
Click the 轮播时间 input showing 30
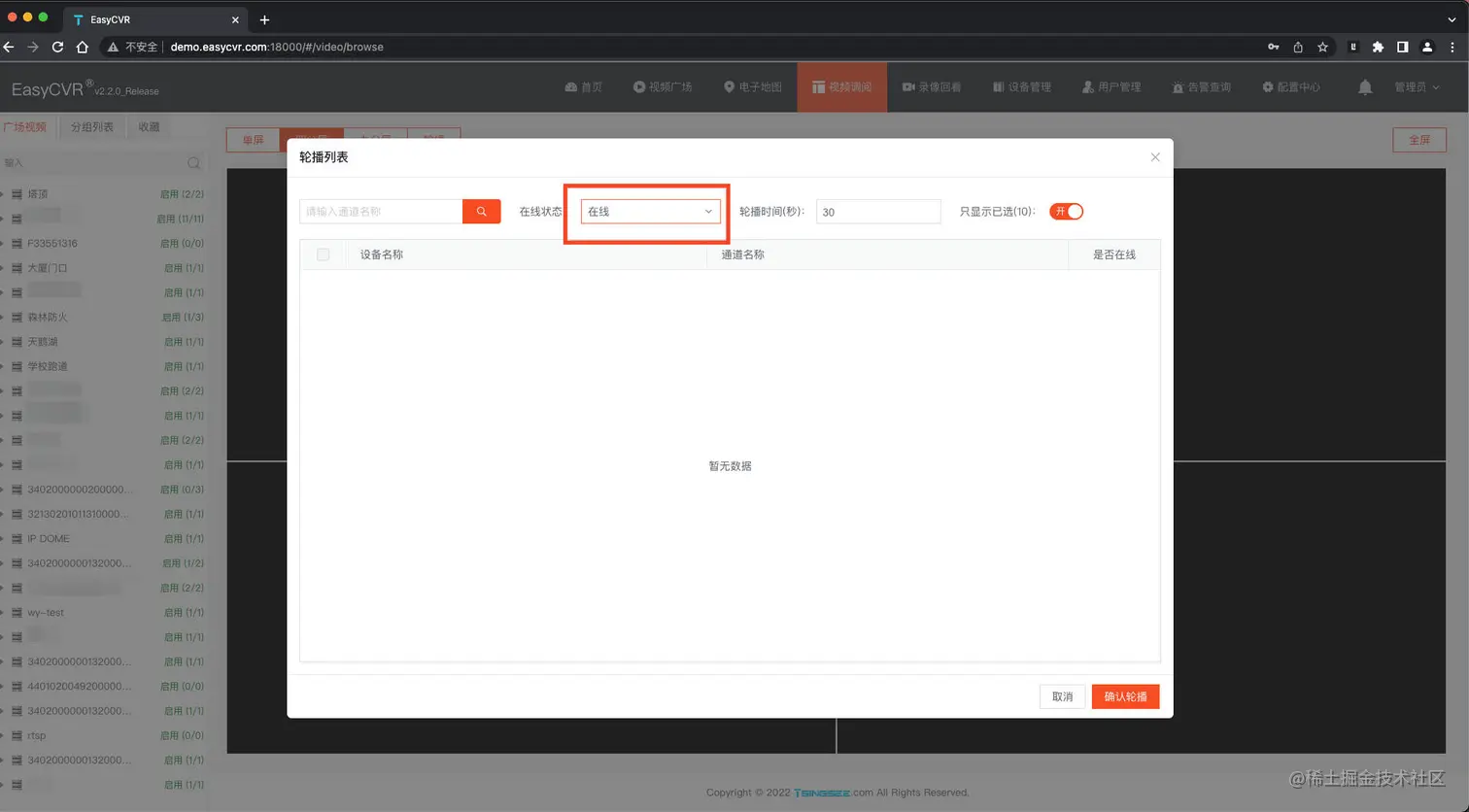[878, 211]
